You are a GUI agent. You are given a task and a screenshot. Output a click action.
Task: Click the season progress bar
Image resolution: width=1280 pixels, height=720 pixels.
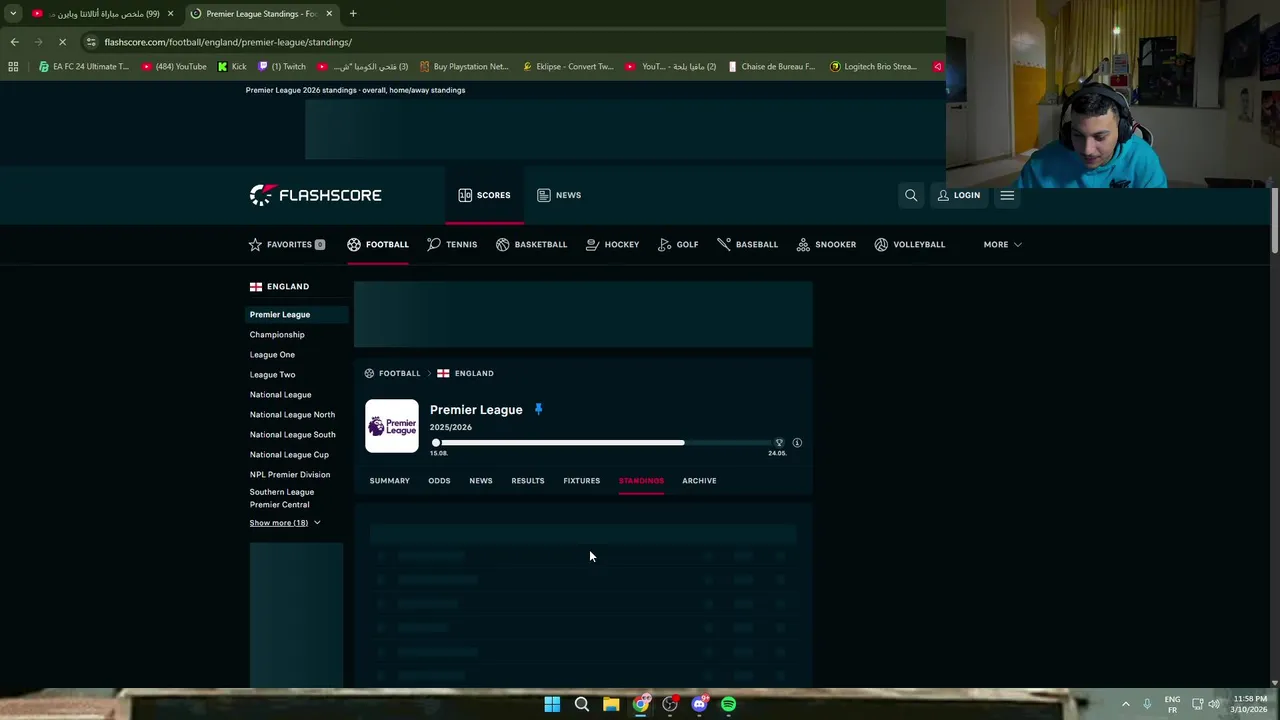603,442
